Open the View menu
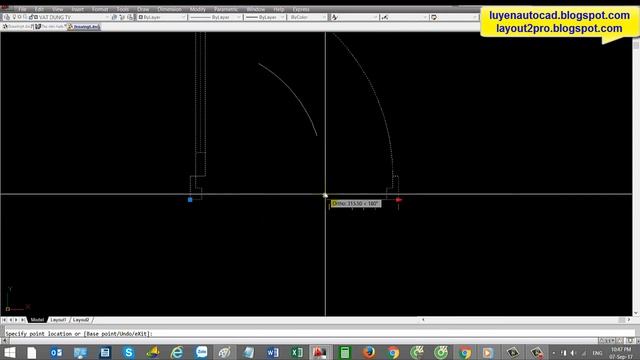The width and height of the screenshot is (640, 360). [58, 9]
